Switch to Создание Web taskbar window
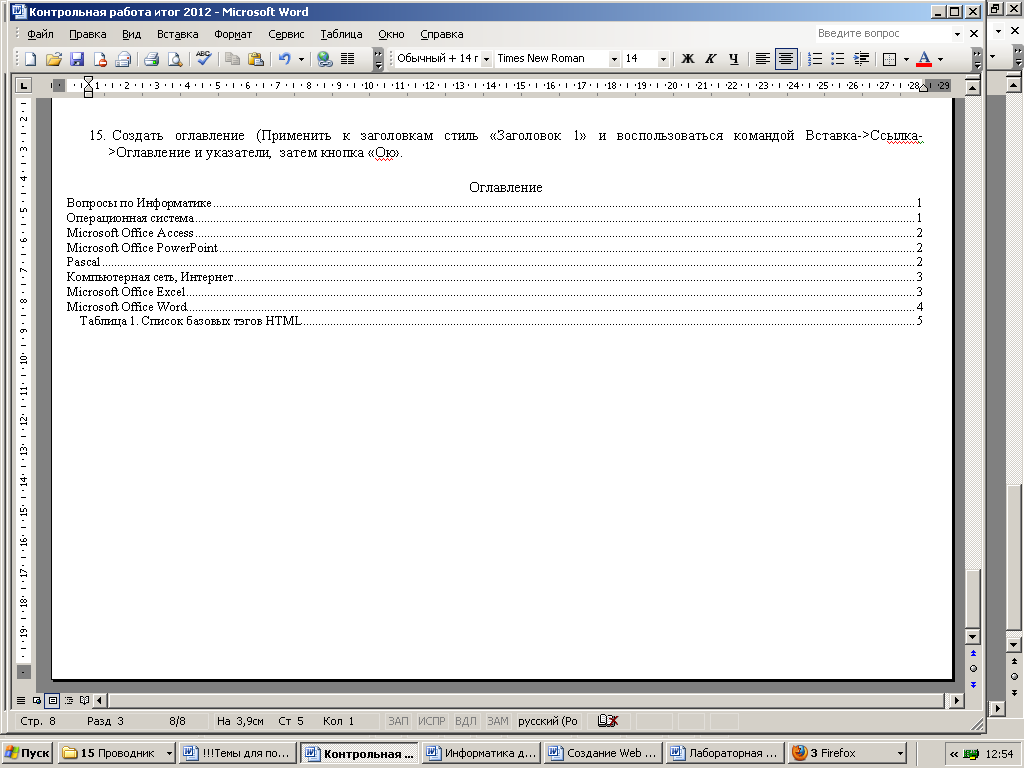Image resolution: width=1024 pixels, height=768 pixels. click(x=603, y=753)
